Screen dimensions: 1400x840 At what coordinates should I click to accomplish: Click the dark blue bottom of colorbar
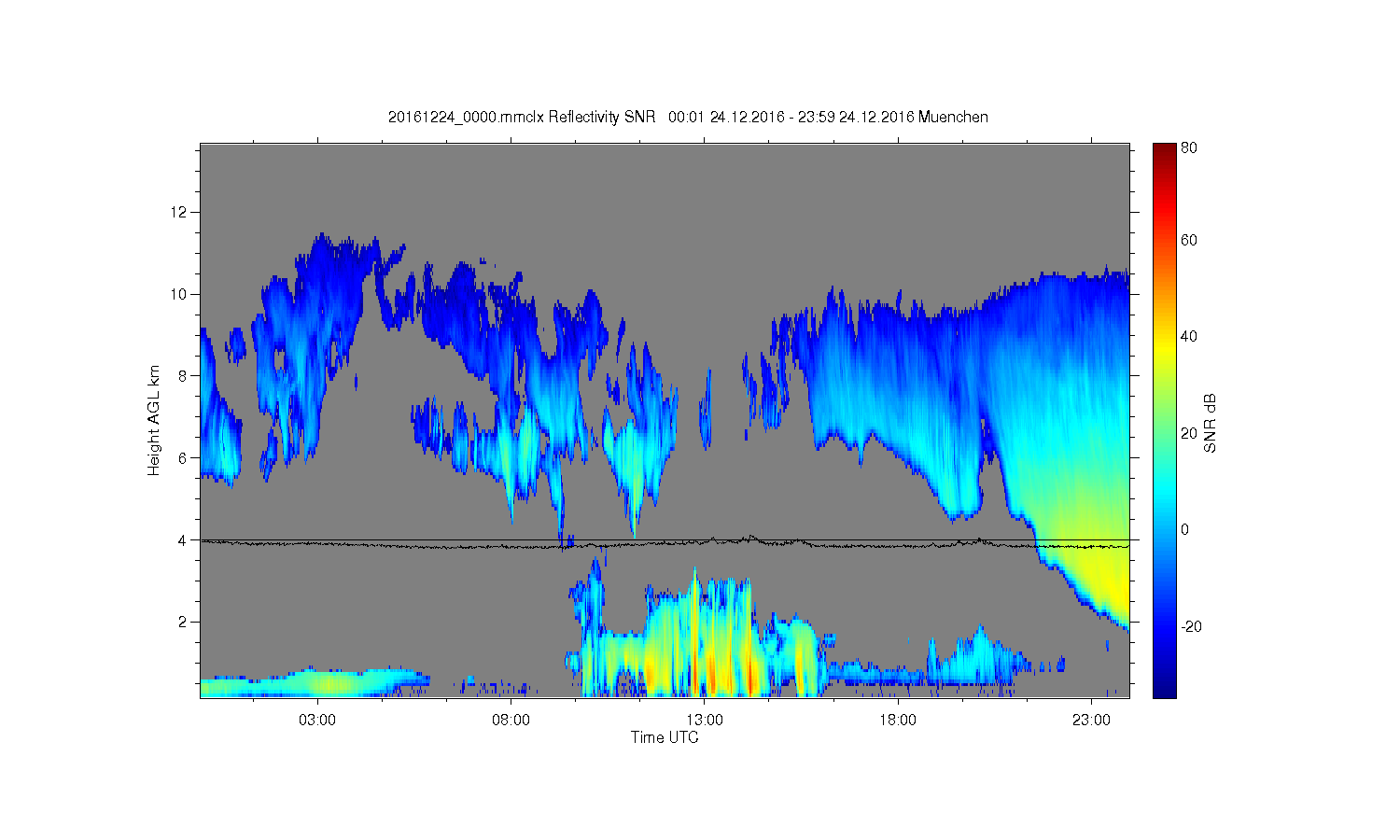[x=1164, y=689]
